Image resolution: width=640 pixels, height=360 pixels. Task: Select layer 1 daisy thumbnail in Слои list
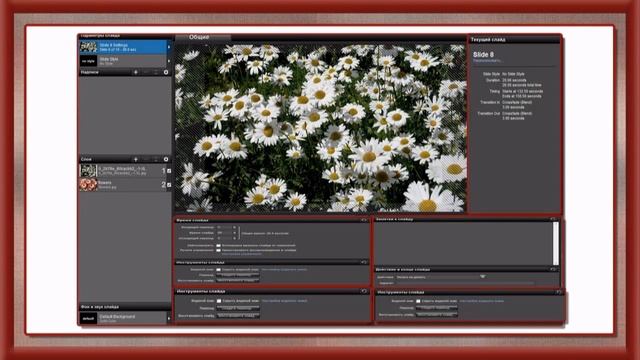(x=88, y=171)
